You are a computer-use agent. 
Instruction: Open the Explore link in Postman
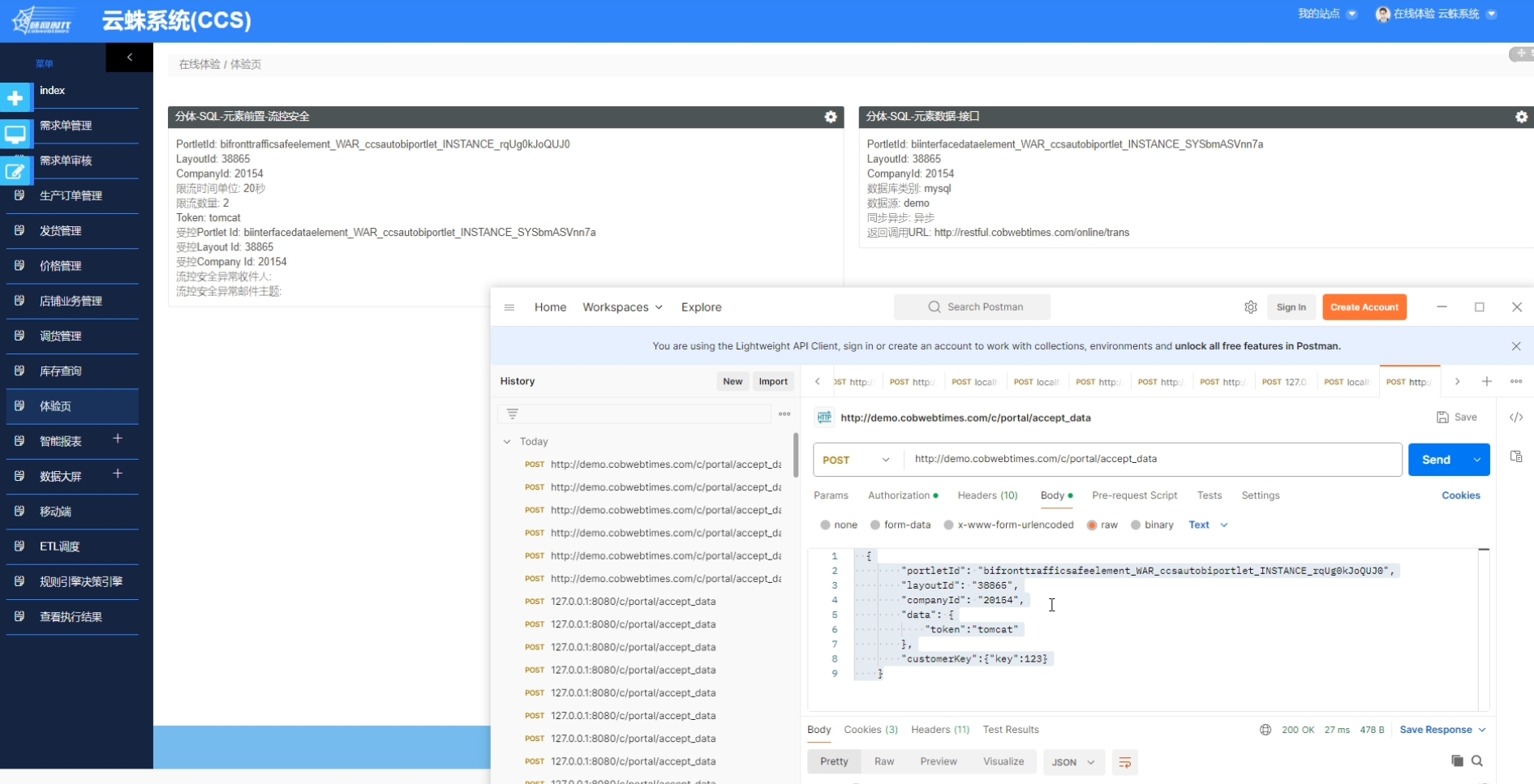(x=701, y=307)
